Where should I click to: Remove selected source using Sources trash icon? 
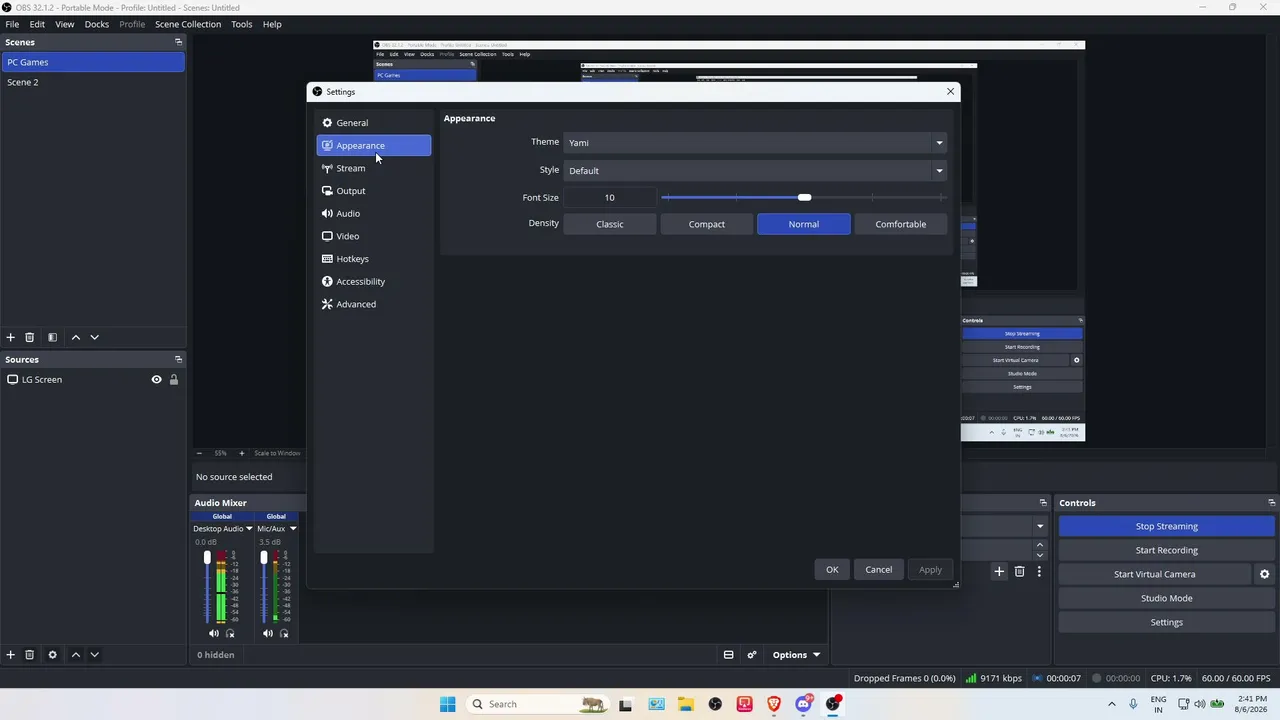(30, 655)
